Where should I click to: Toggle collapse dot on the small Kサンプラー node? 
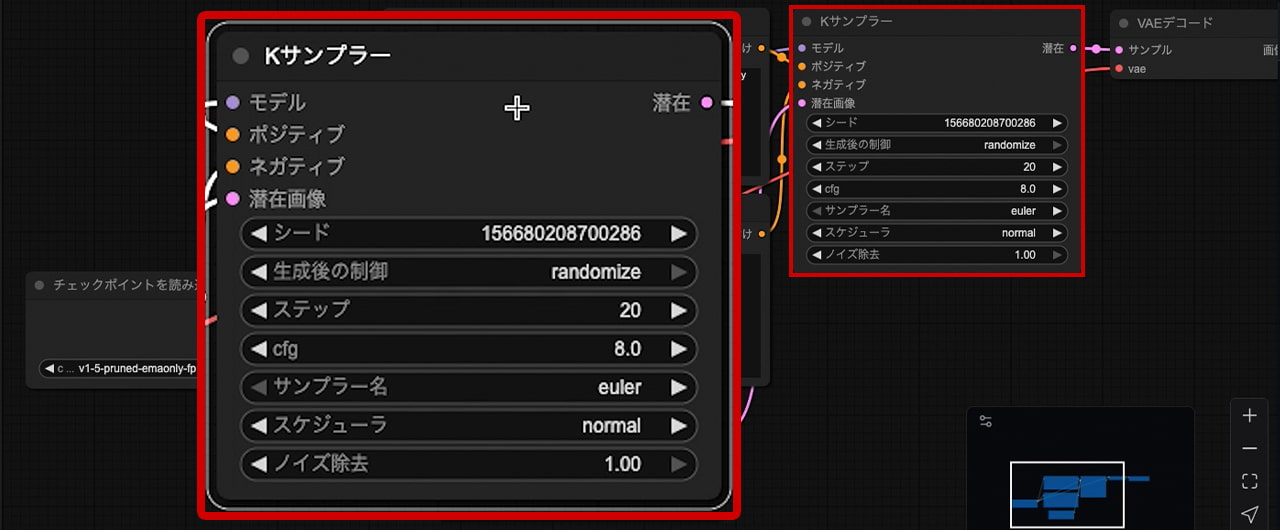point(807,21)
